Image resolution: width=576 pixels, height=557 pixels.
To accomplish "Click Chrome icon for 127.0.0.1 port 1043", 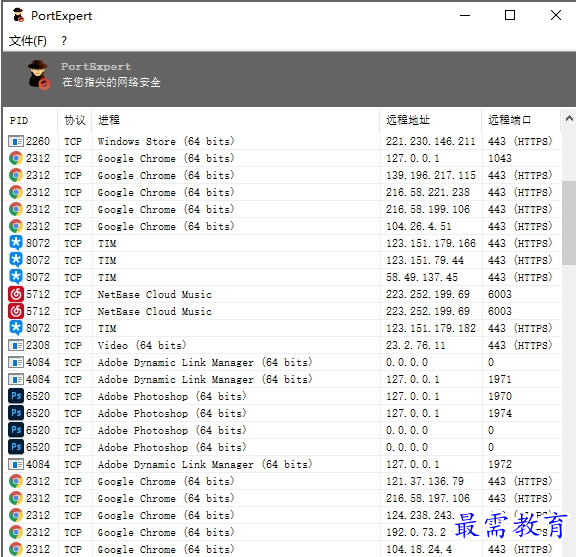I will pyautogui.click(x=15, y=158).
